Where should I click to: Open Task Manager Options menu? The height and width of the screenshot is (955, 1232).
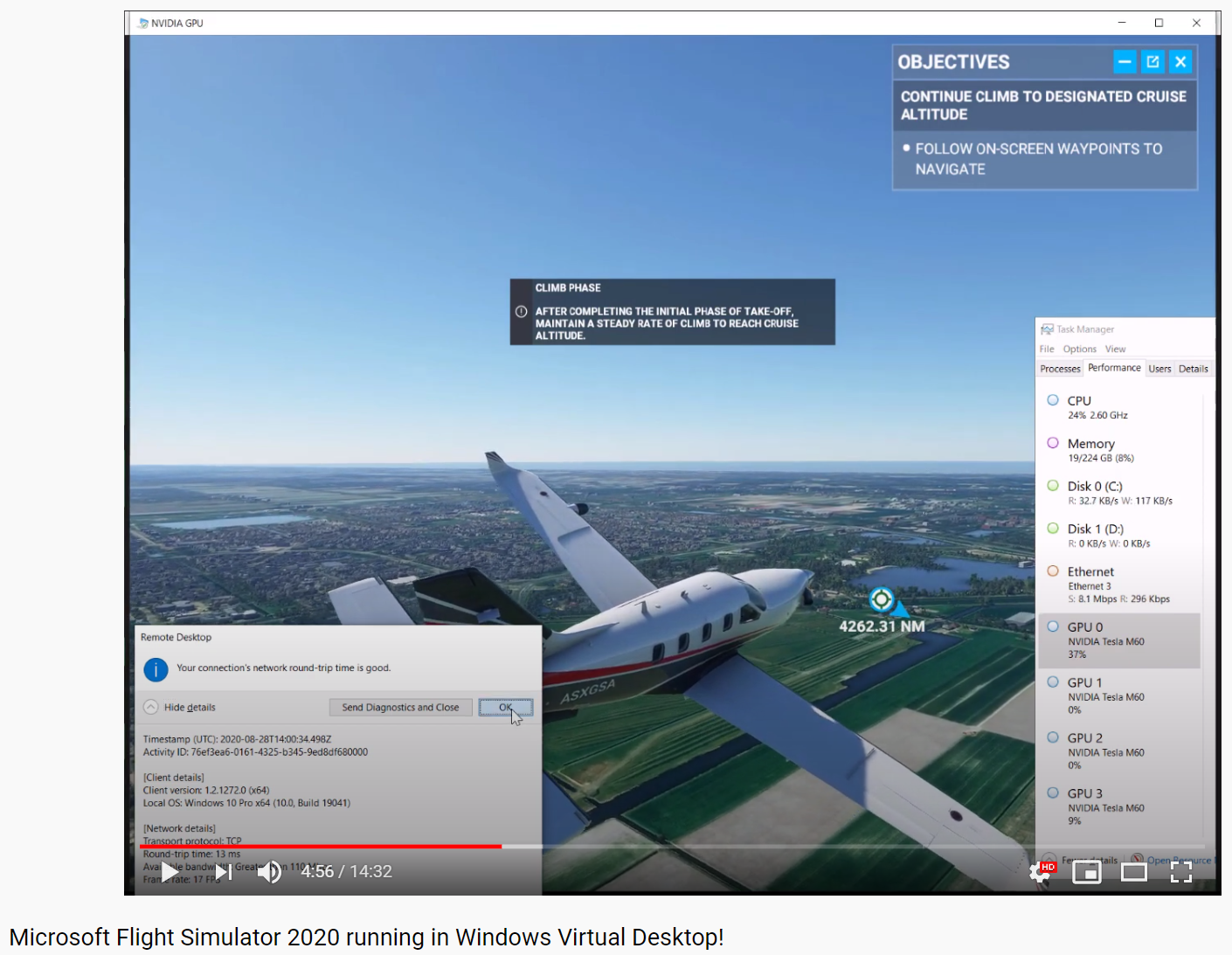1080,349
